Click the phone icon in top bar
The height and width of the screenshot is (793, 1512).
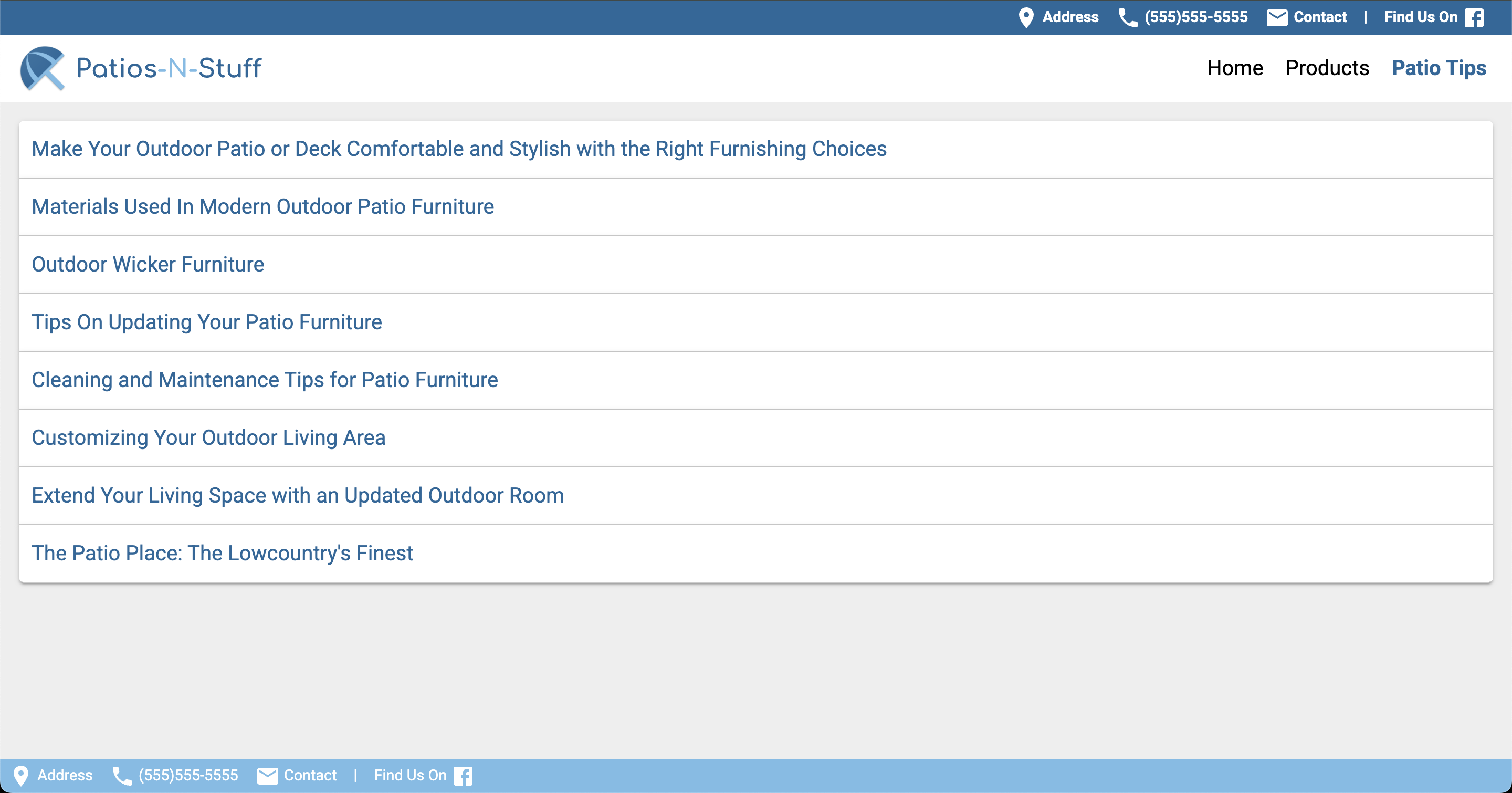(1128, 18)
